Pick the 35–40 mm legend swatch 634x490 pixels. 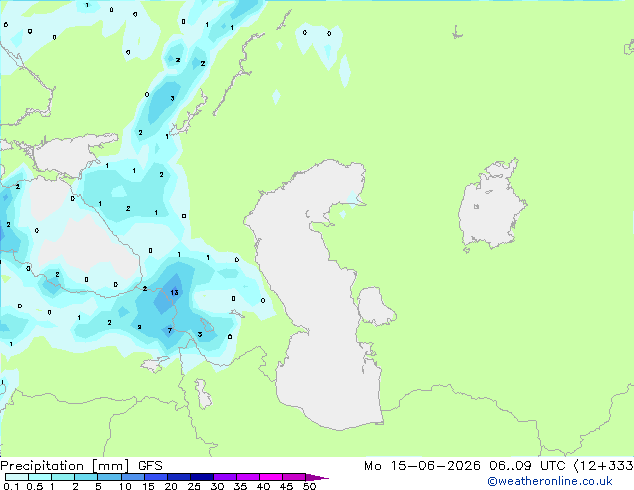(x=248, y=477)
